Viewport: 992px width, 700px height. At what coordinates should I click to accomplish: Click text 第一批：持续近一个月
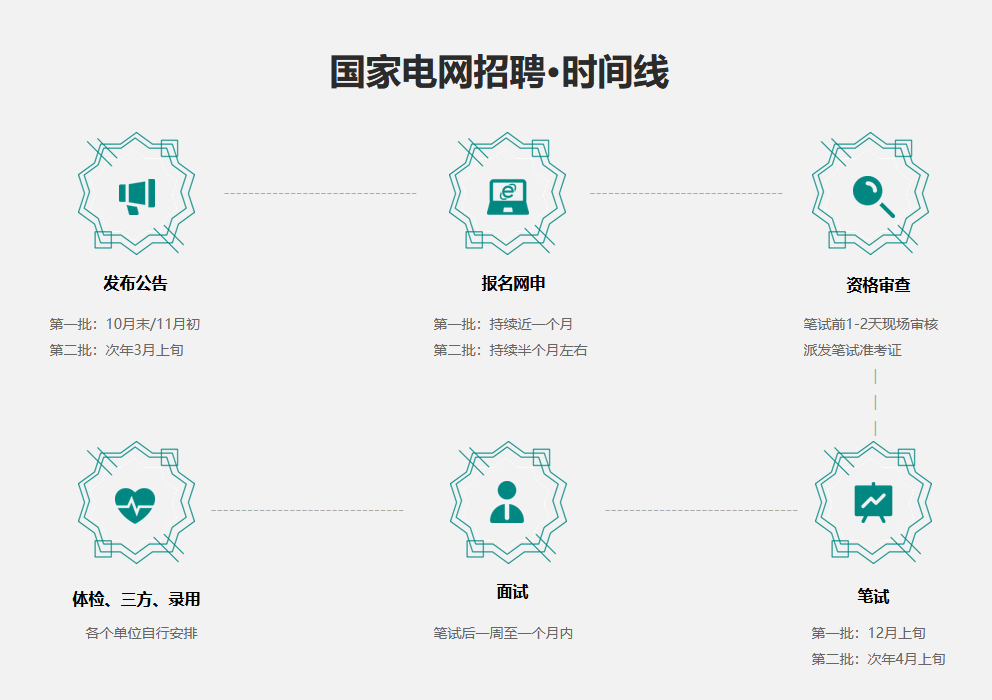[x=503, y=324]
